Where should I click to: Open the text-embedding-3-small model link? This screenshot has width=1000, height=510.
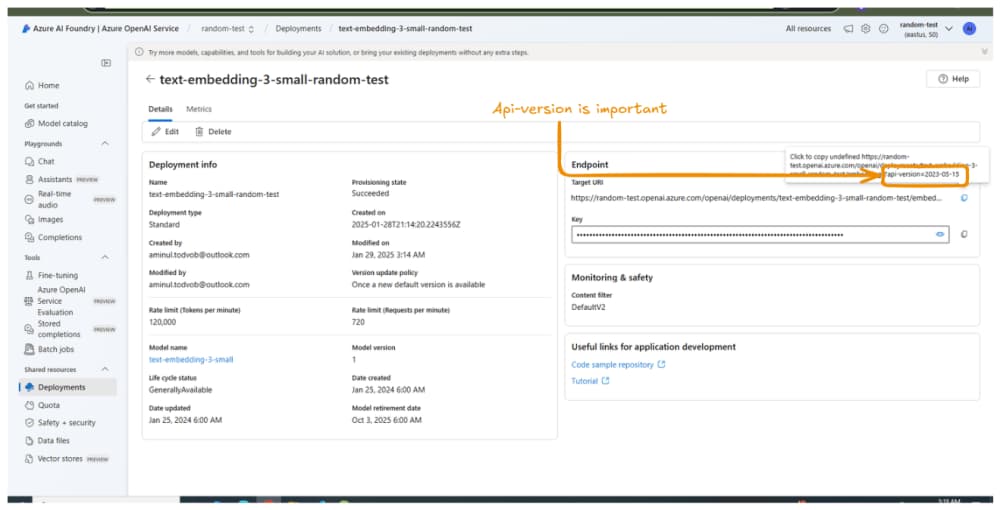pyautogui.click(x=191, y=360)
